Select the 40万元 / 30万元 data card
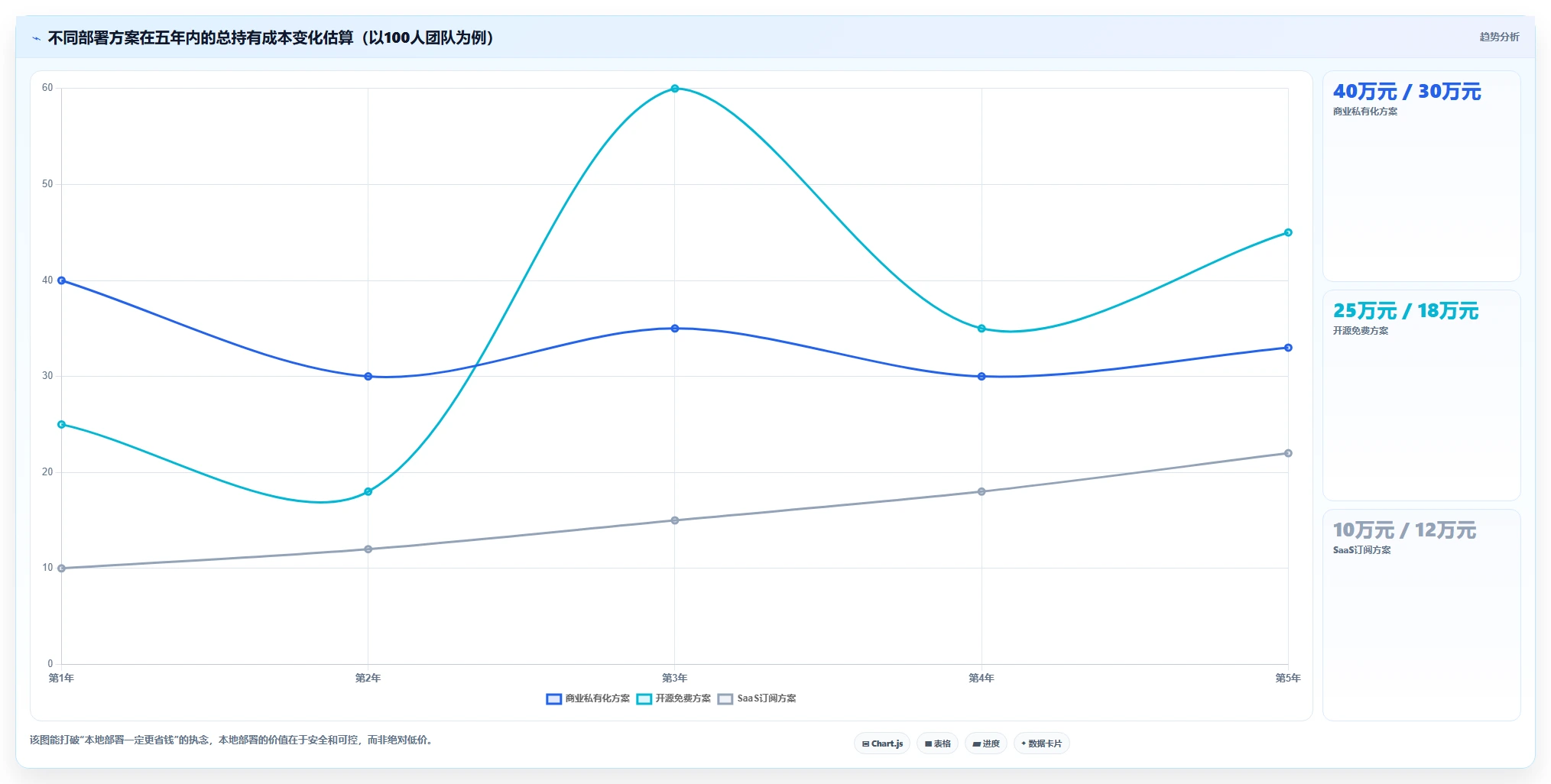The image size is (1551, 784). [1421, 177]
